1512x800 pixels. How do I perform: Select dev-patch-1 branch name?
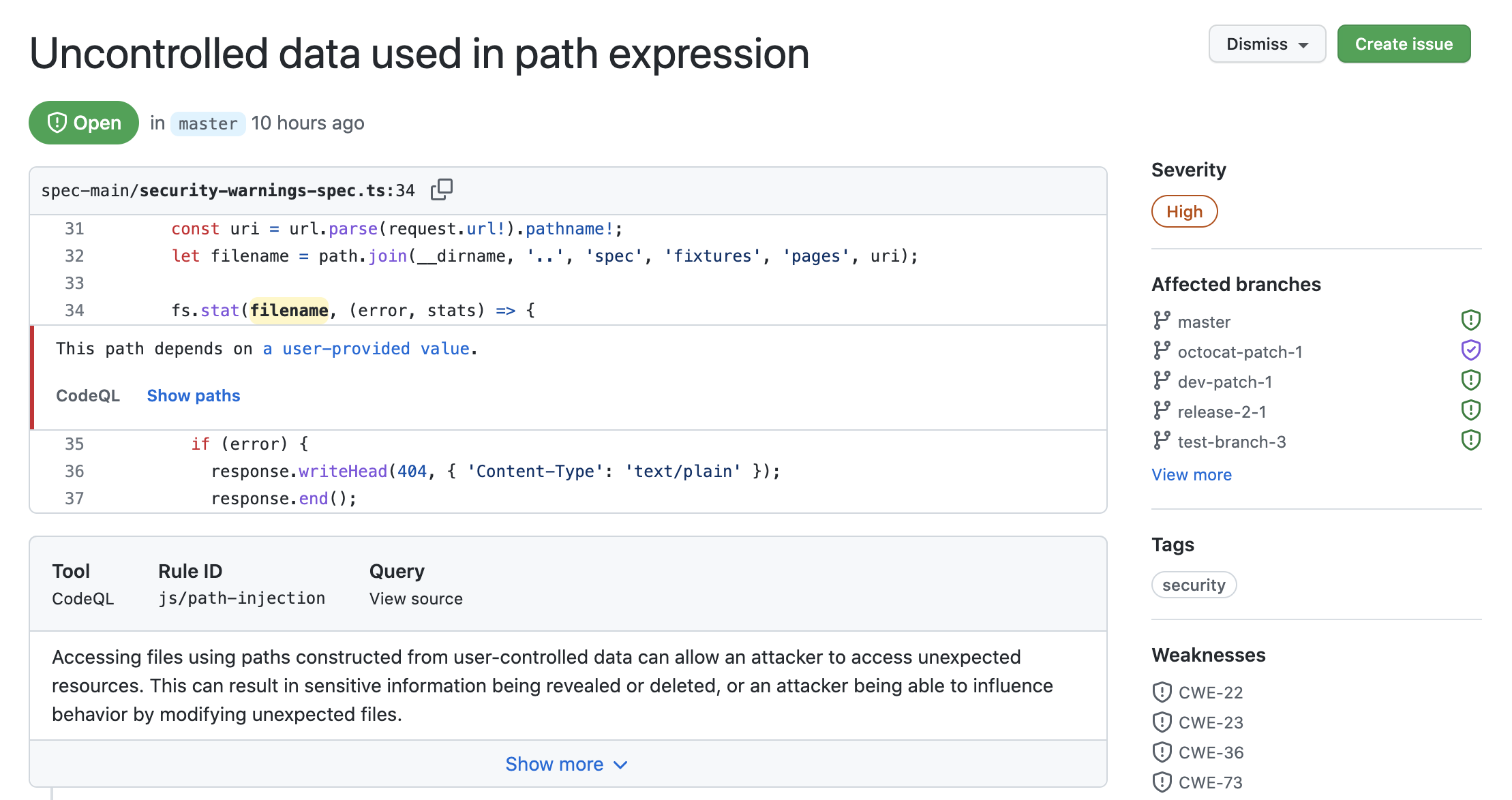[x=1225, y=382]
